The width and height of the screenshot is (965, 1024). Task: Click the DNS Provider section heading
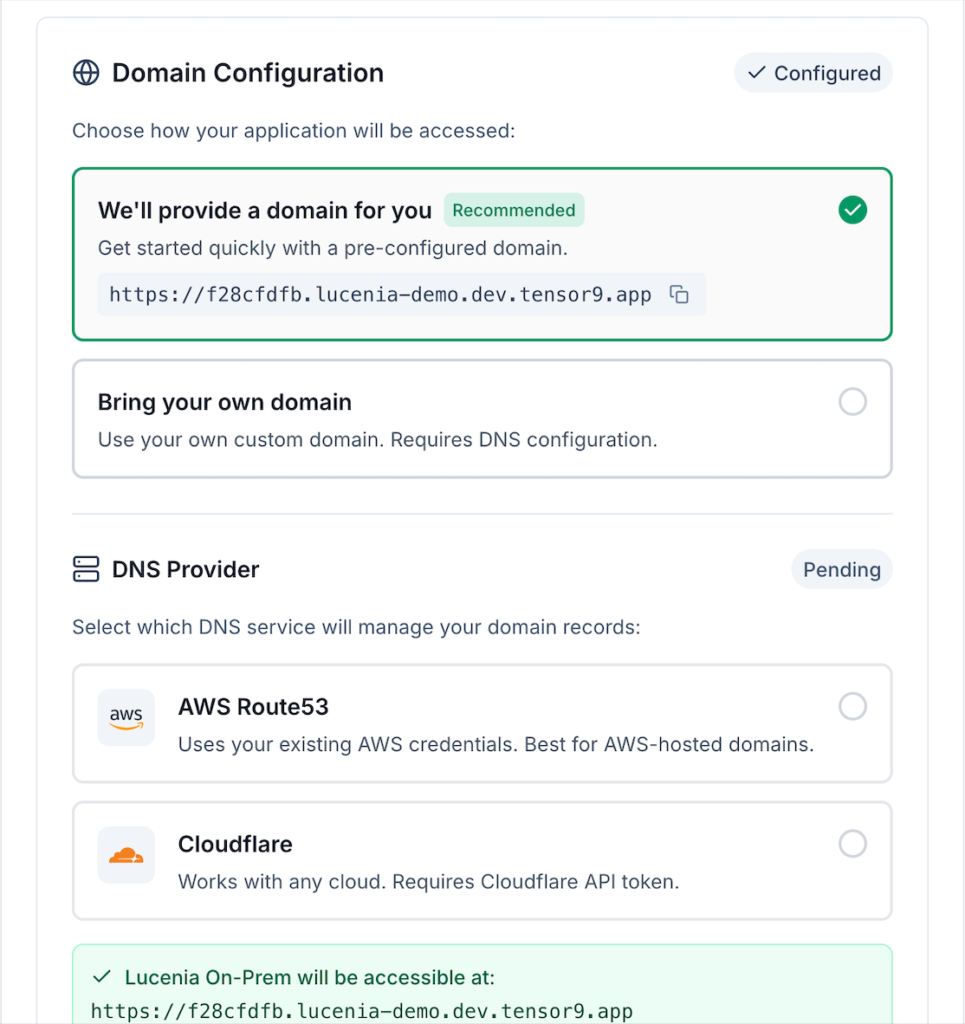(x=185, y=570)
